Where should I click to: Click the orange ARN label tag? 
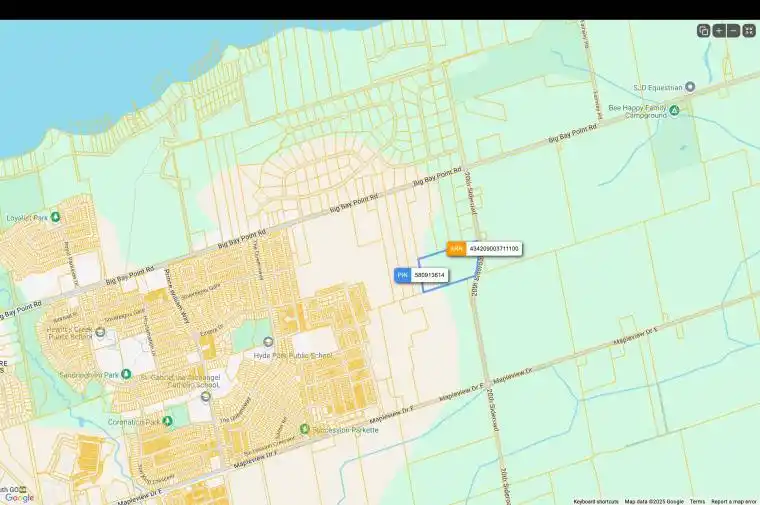pyautogui.click(x=456, y=248)
